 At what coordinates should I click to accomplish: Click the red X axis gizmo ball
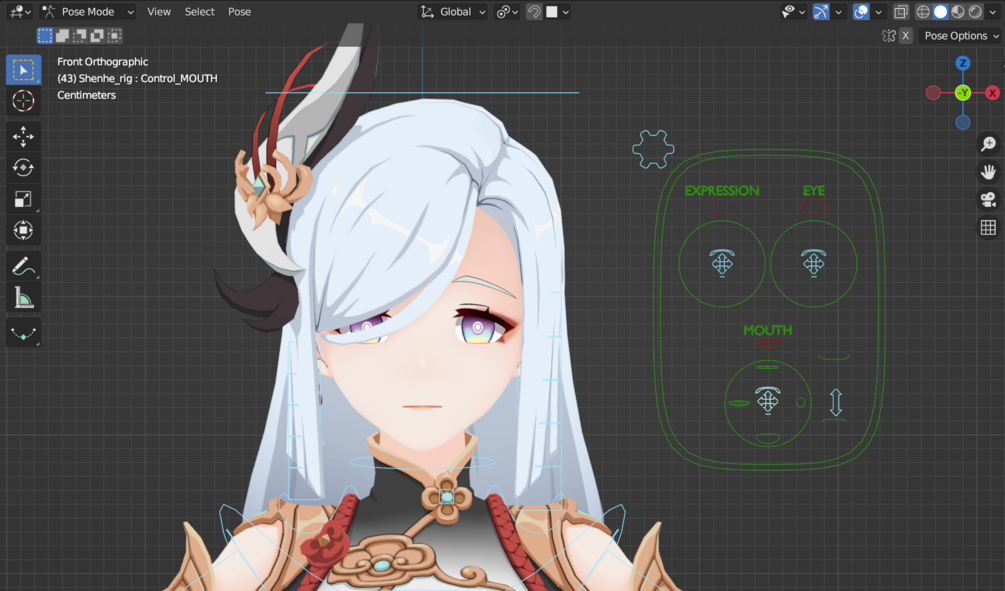[992, 93]
